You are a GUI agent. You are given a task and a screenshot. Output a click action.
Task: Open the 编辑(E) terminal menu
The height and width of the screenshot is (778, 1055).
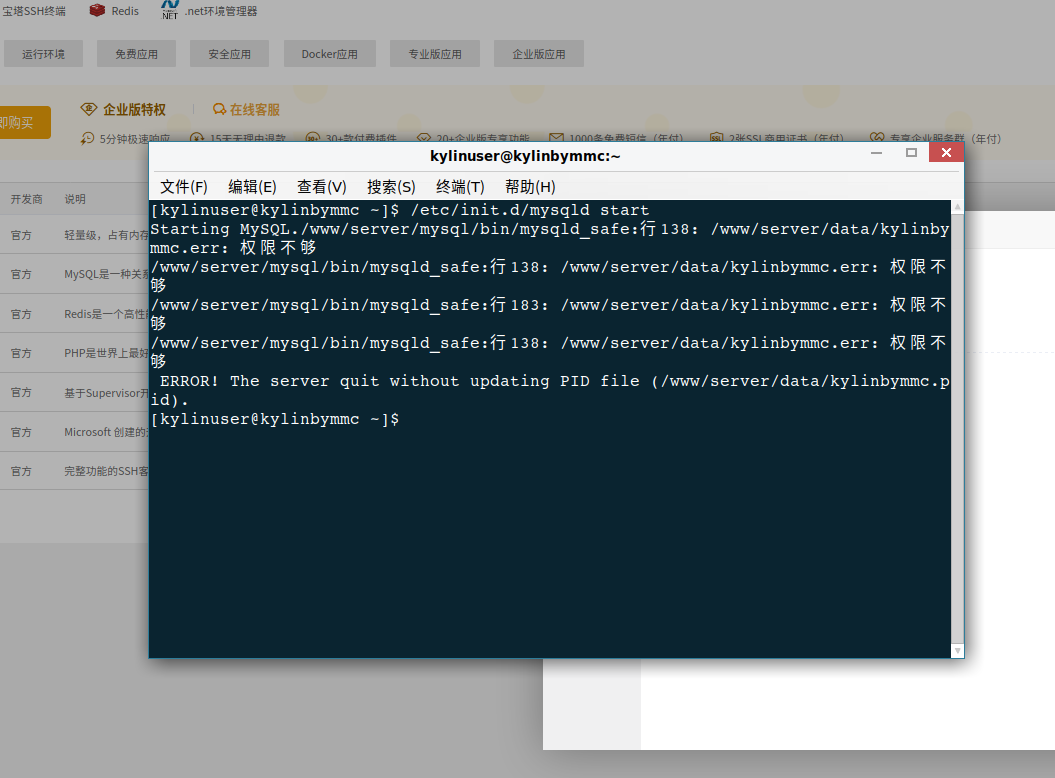(252, 187)
